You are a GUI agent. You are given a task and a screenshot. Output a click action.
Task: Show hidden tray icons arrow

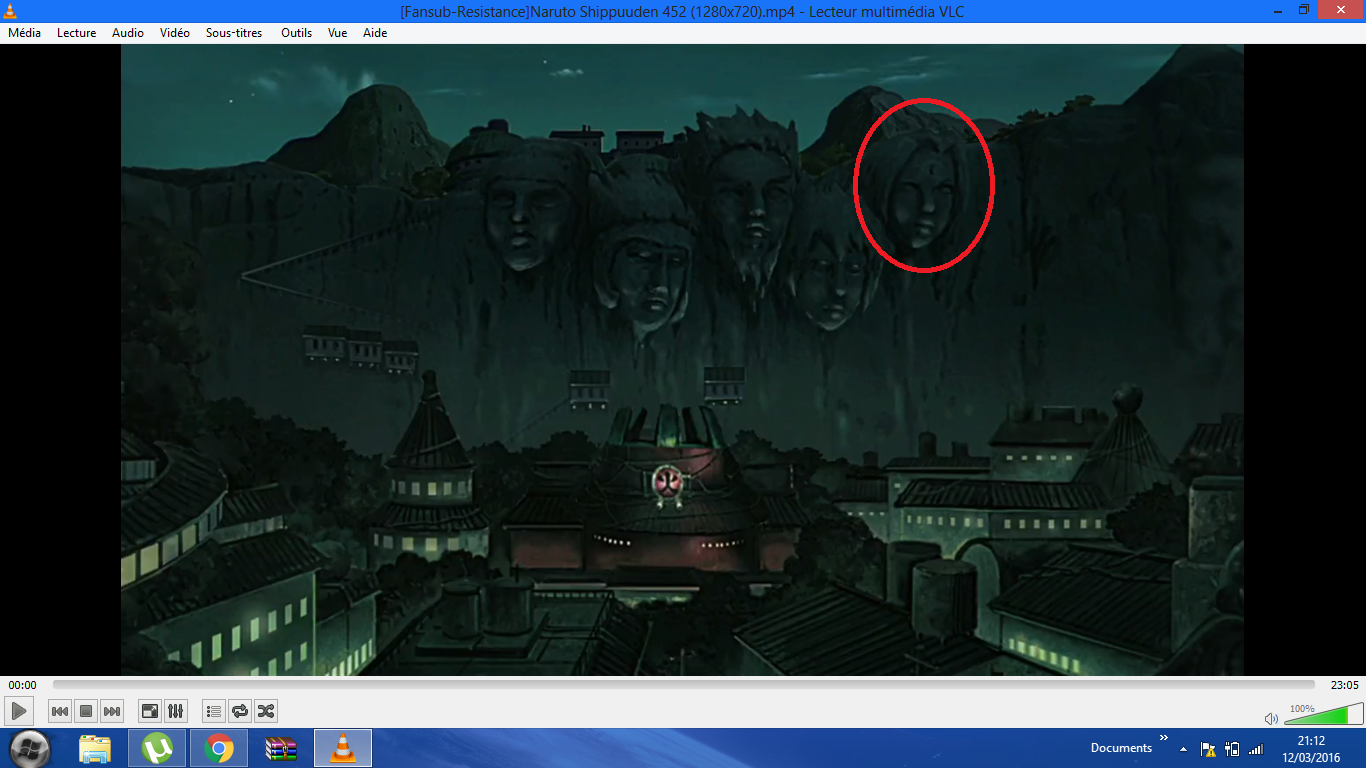pyautogui.click(x=1184, y=749)
